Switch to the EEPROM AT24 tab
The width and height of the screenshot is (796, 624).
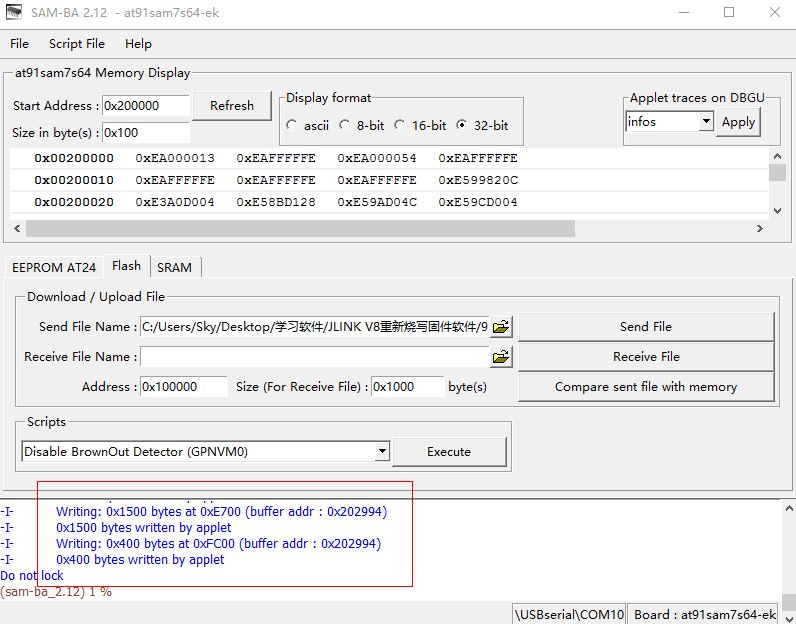54,268
